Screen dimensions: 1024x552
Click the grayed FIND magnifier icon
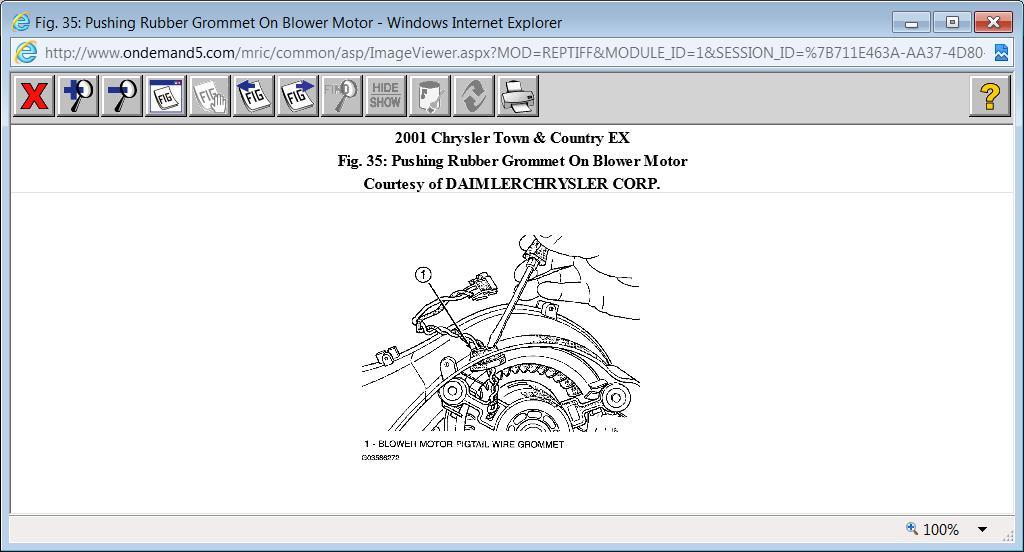click(x=342, y=96)
